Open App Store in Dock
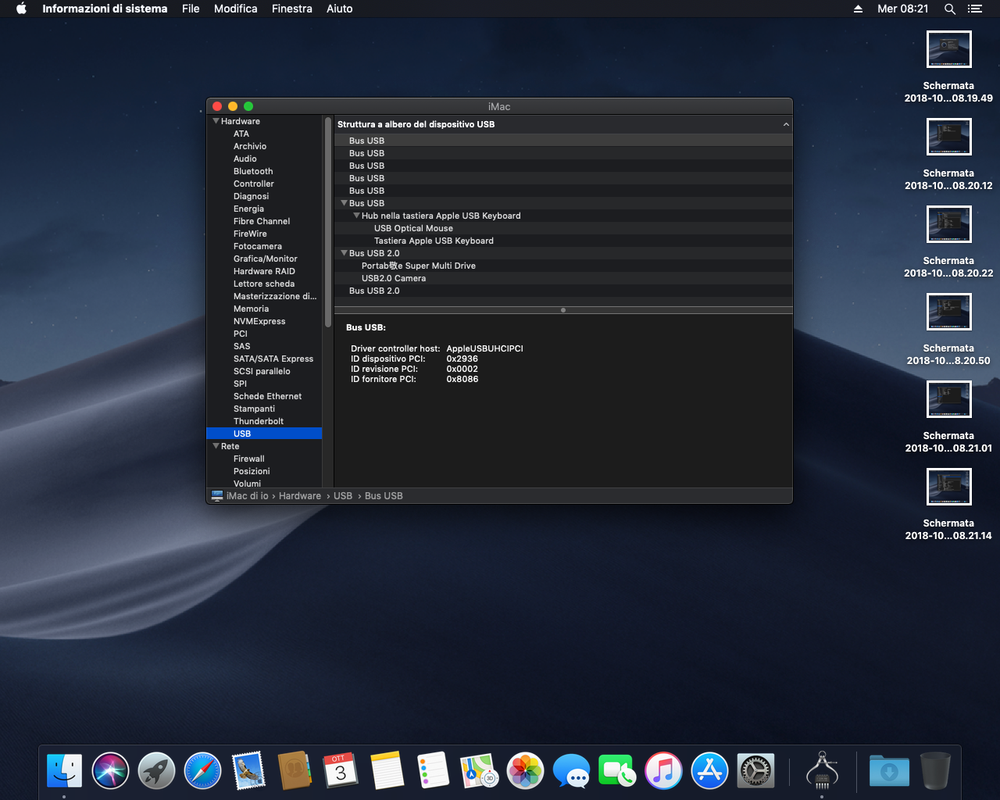Screen dimensions: 1000x800 tap(709, 771)
